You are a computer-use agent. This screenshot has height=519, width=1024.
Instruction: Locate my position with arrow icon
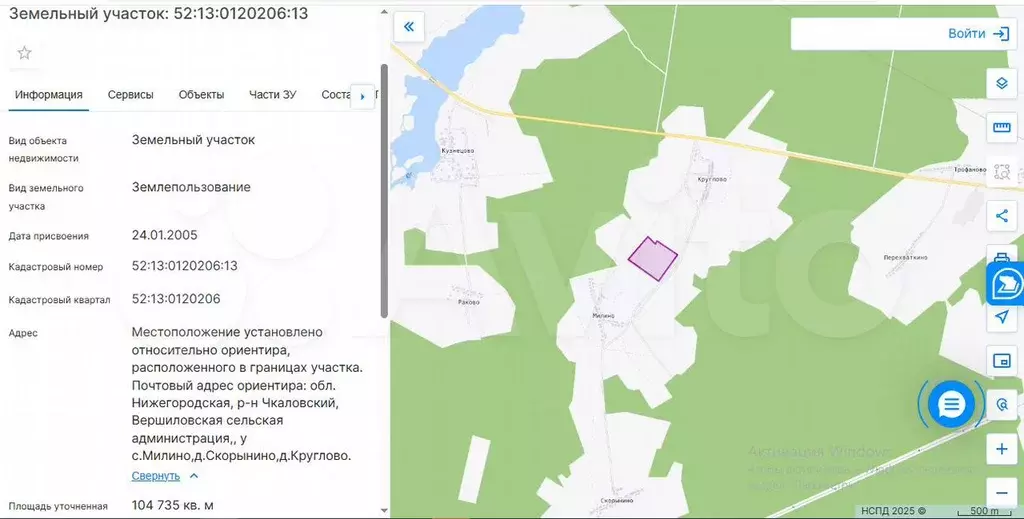point(1001,317)
